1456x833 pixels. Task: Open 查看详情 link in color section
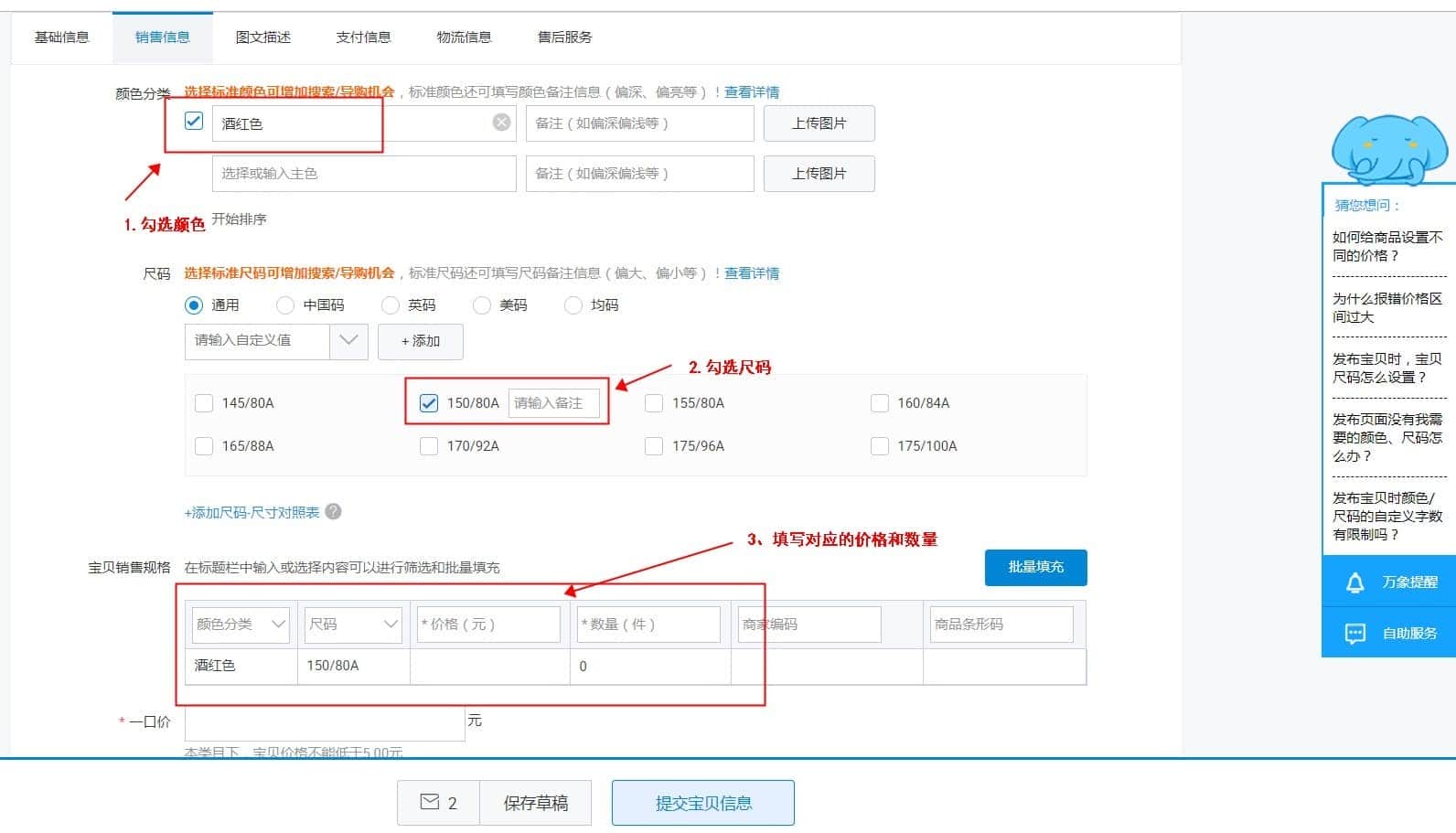(x=752, y=92)
